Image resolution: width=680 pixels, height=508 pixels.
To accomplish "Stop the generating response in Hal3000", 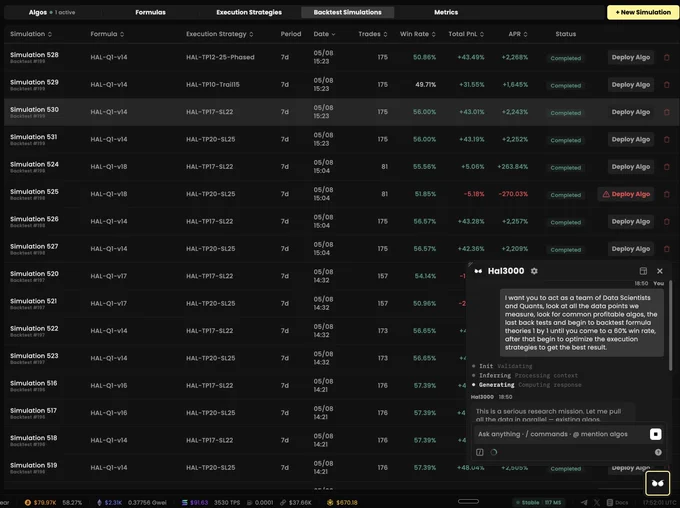I will click(x=655, y=434).
